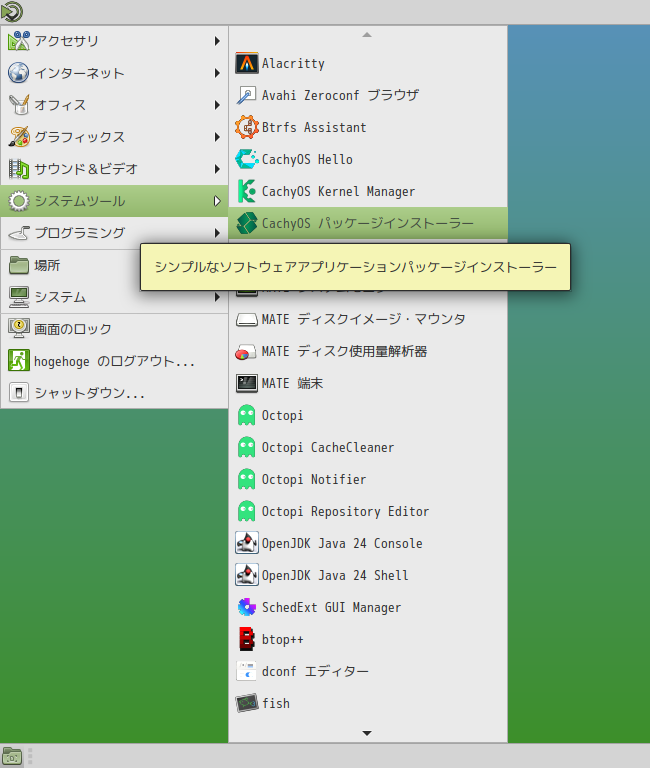Viewport: 650px width, 768px height.
Task: Open the 場所 menu entry
Action: click(115, 265)
